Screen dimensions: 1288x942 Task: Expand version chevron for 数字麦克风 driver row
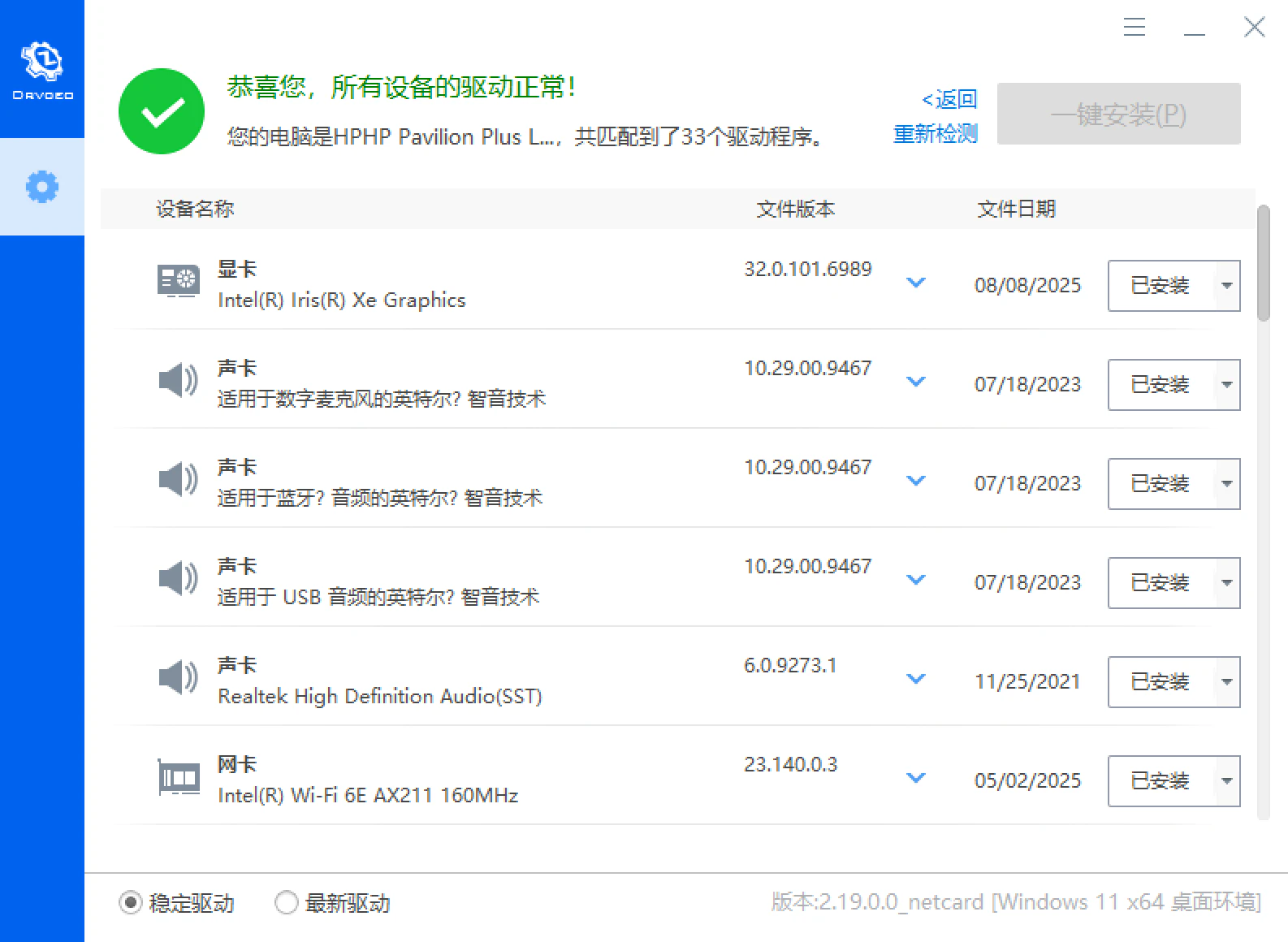(916, 382)
